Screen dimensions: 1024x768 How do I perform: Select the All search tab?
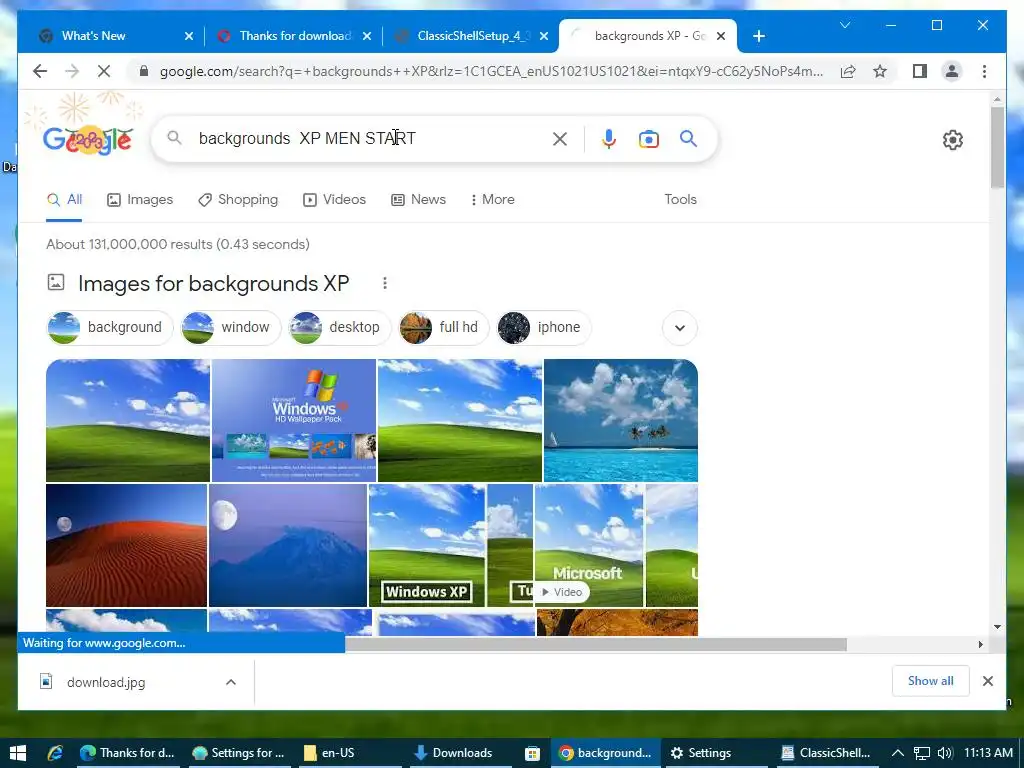pyautogui.click(x=64, y=199)
